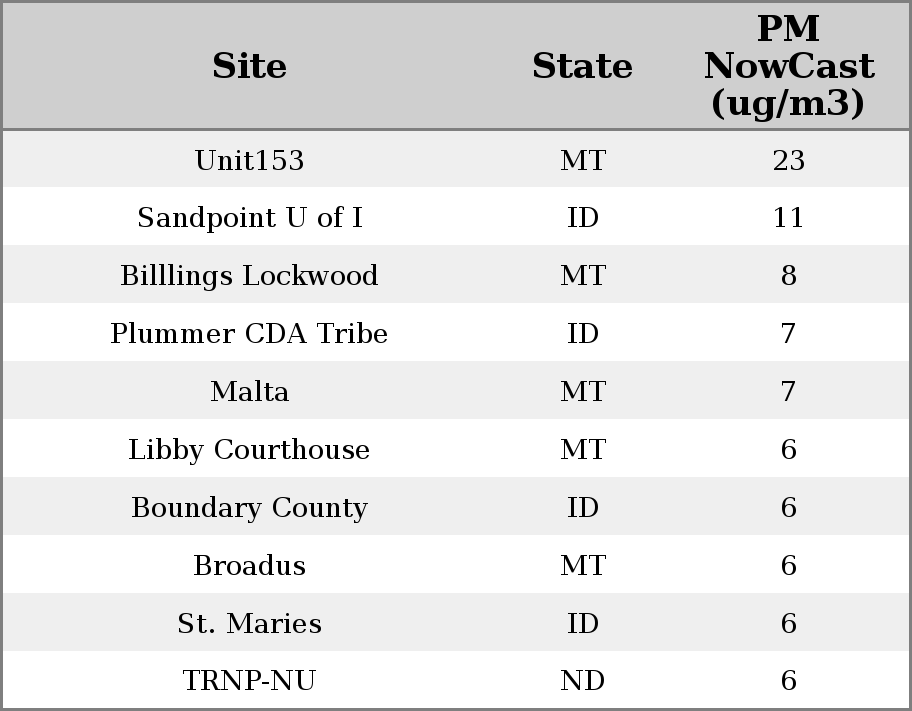912x711 pixels.
Task: Select the Boundary County site cell
Action: pyautogui.click(x=249, y=508)
